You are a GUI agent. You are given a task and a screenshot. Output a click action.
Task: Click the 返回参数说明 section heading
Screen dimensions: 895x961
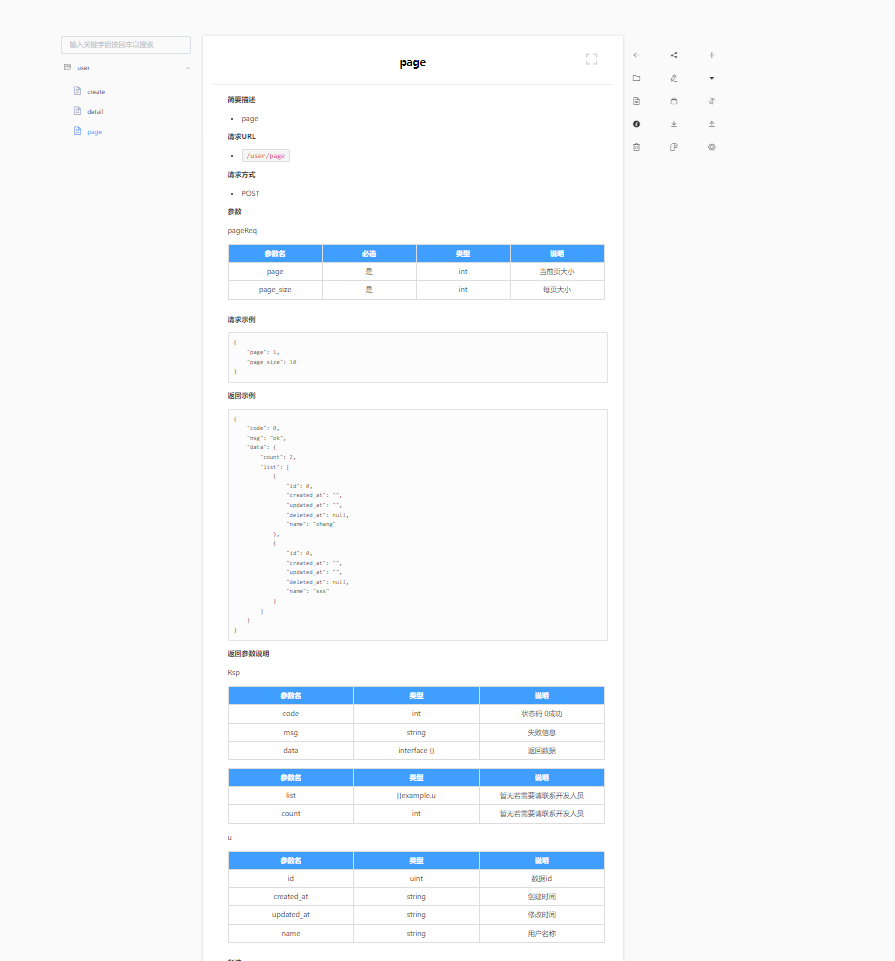point(248,654)
